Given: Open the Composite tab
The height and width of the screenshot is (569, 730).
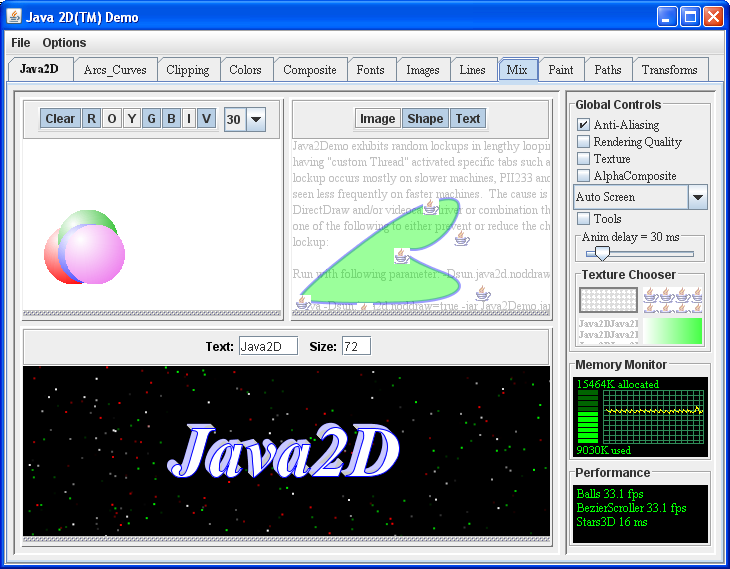Looking at the screenshot, I should [x=310, y=70].
